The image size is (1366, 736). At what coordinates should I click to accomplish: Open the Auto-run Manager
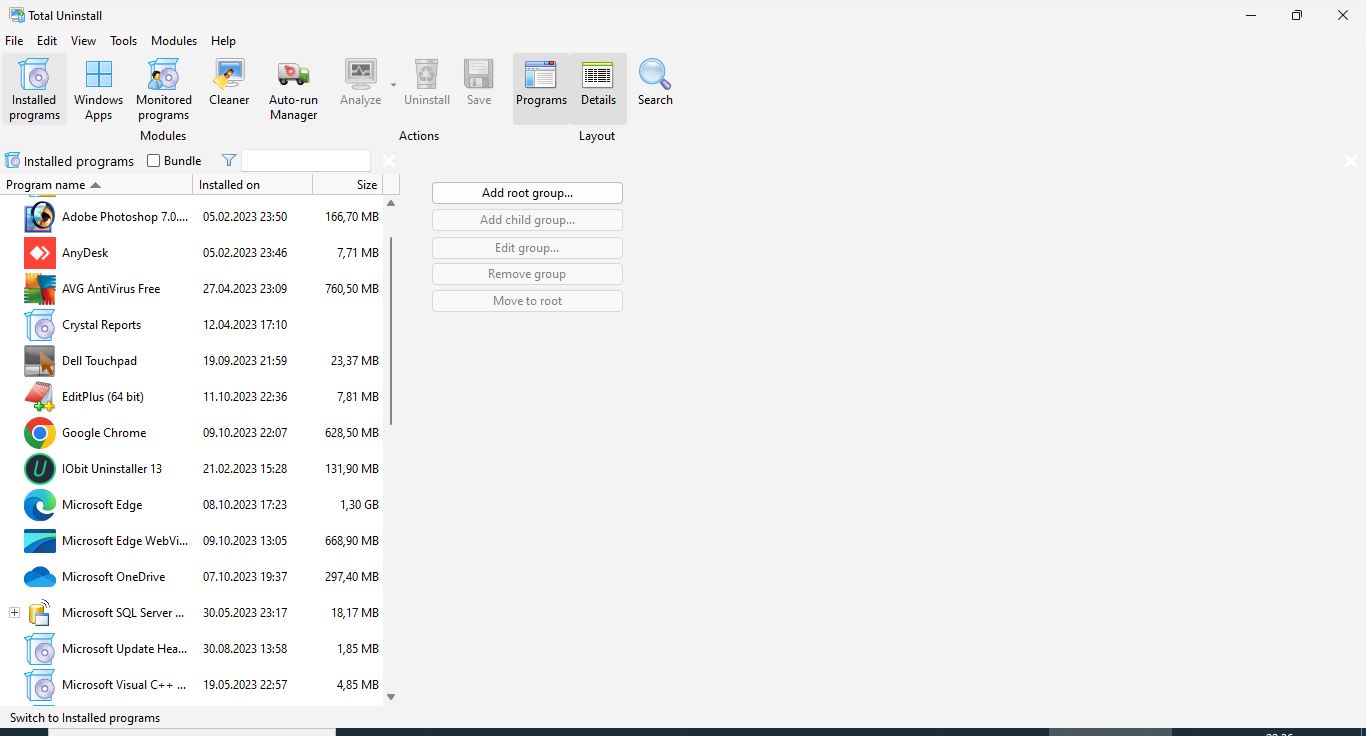tap(293, 89)
